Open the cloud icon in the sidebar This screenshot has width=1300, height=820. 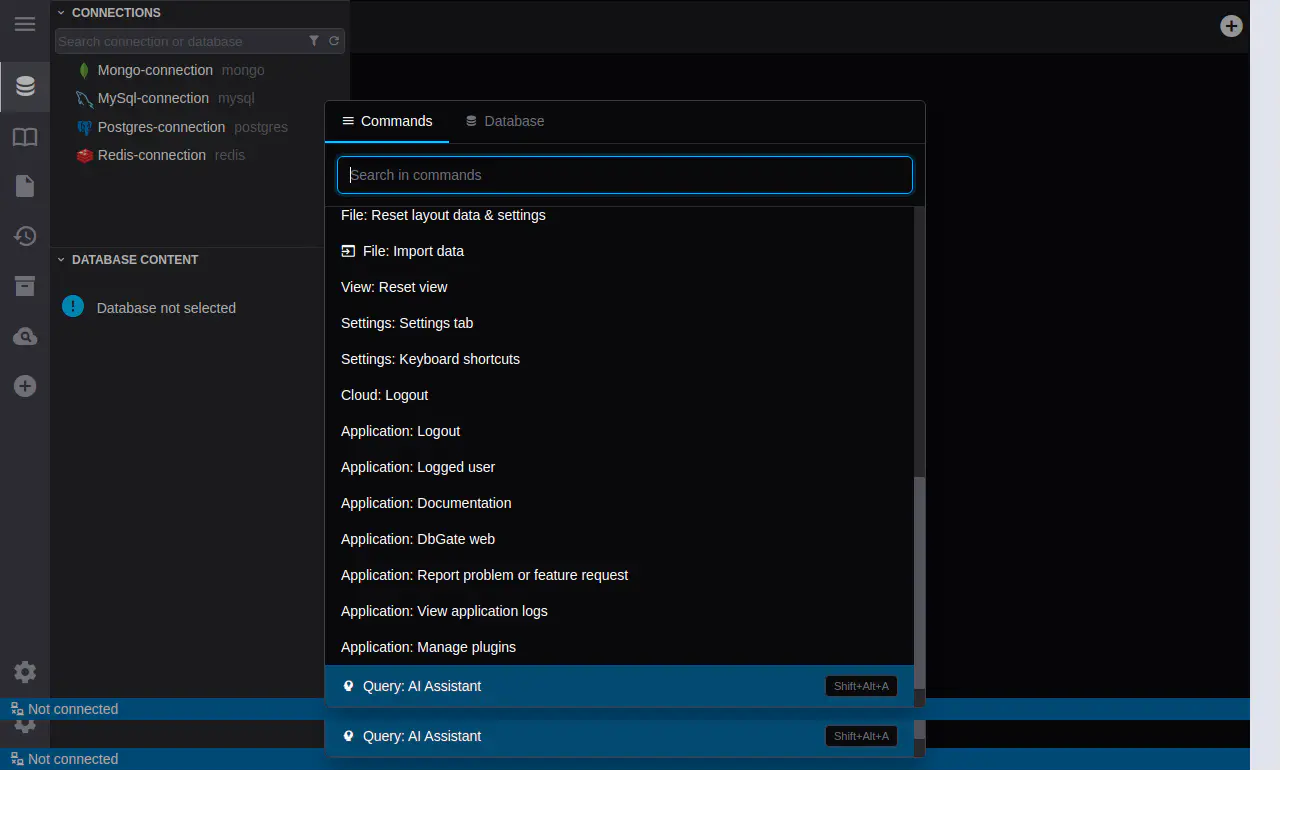click(25, 337)
